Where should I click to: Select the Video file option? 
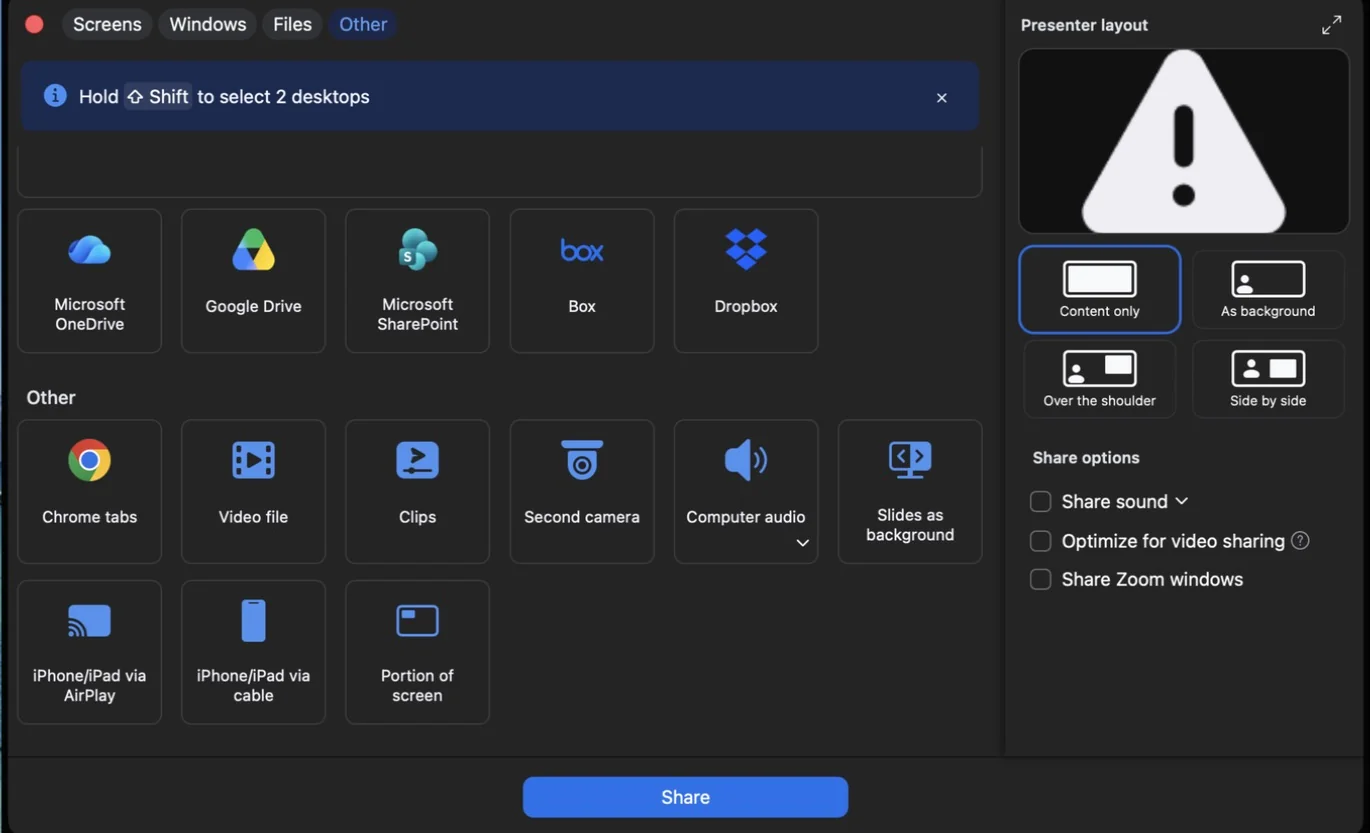coord(253,491)
